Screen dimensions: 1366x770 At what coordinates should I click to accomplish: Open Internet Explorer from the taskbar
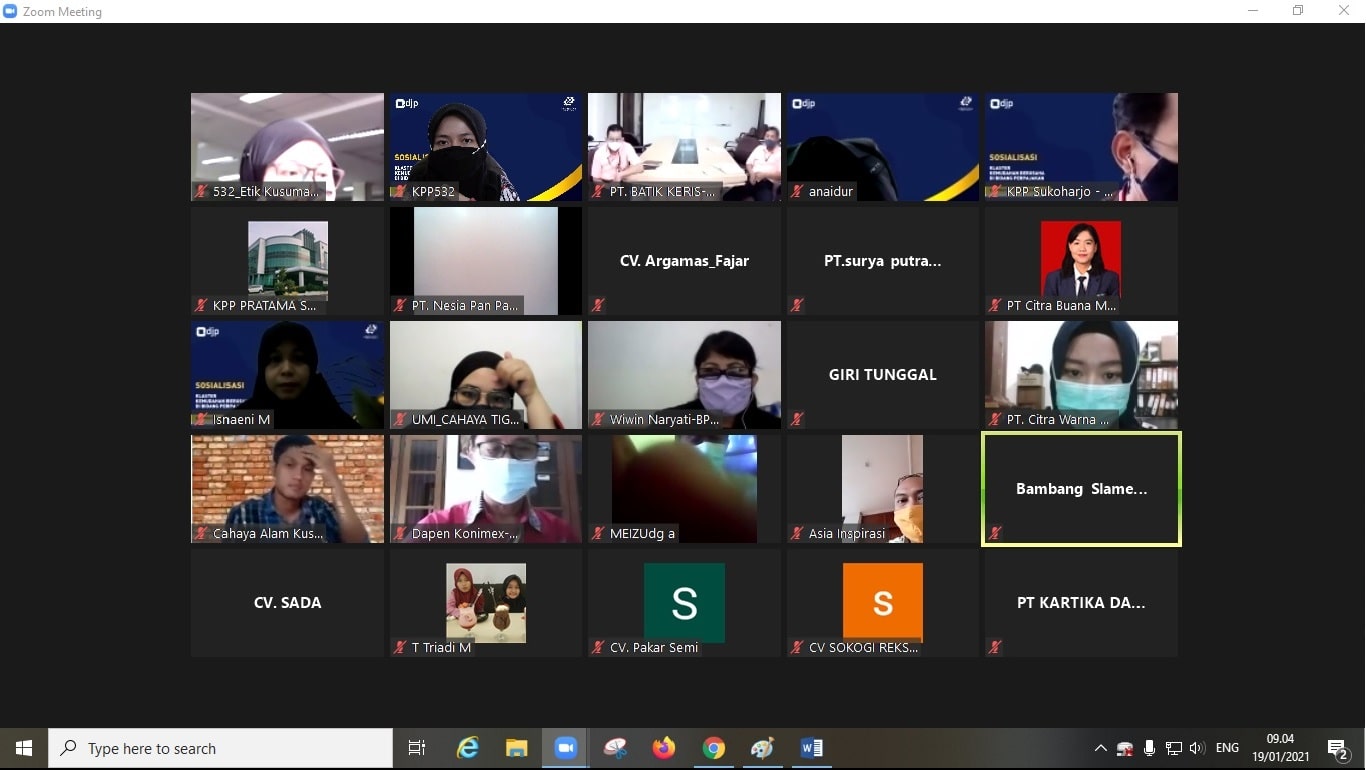[x=467, y=748]
